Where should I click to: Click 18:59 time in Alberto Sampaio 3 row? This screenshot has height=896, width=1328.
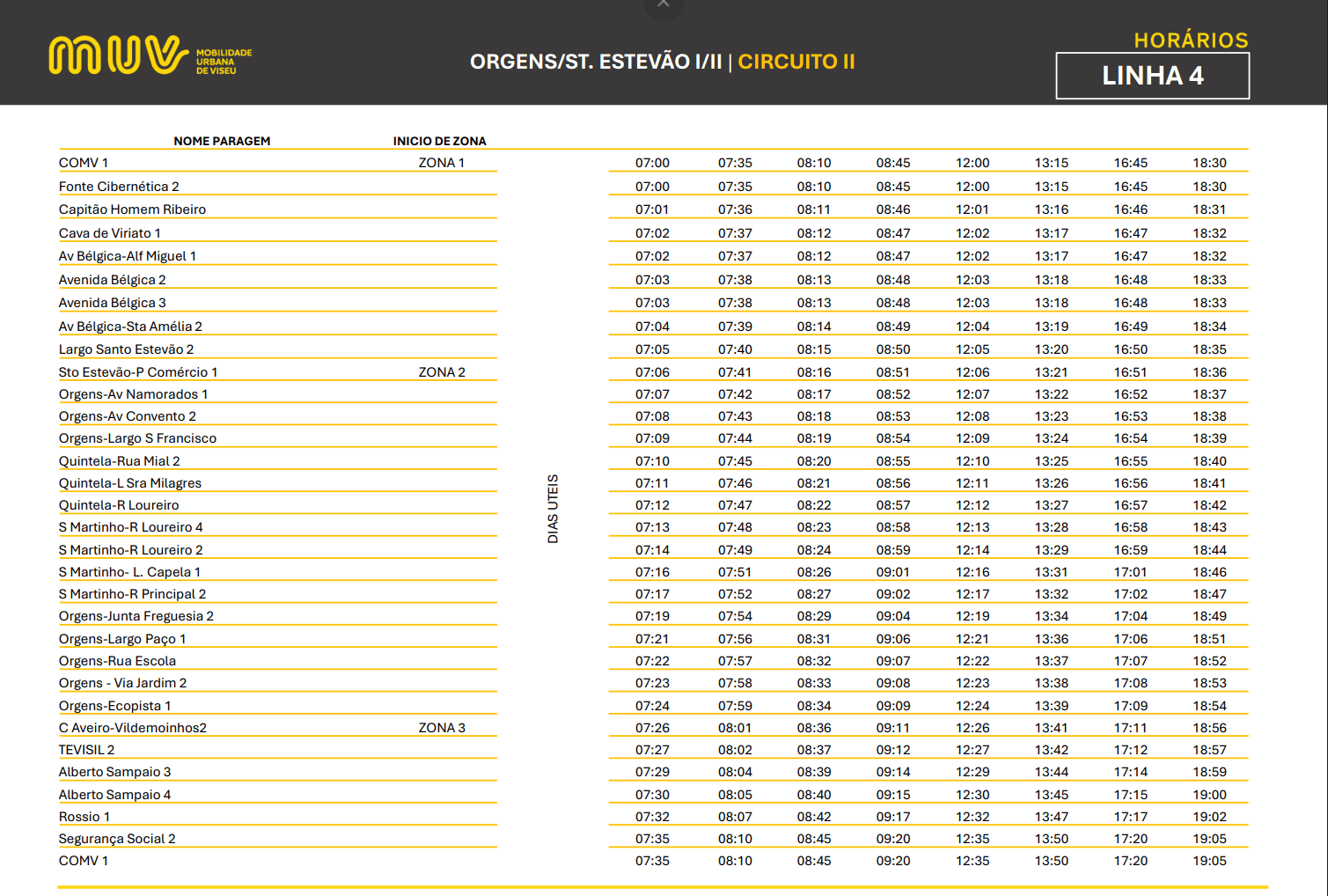pyautogui.click(x=1209, y=772)
